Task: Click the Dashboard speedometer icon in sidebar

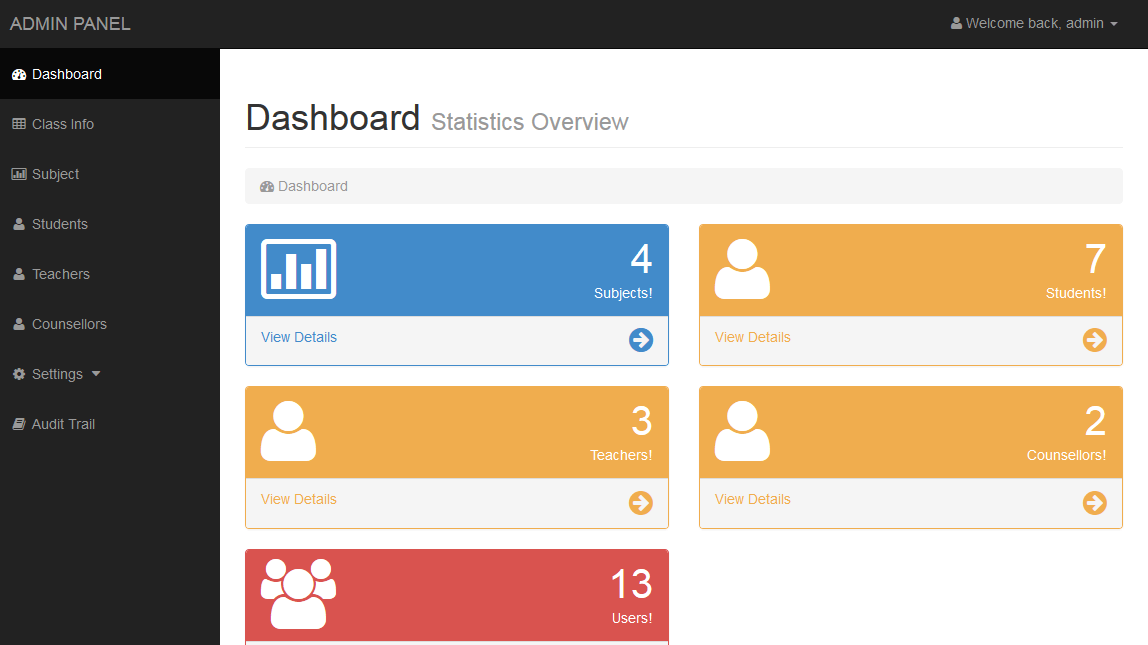Action: pyautogui.click(x=17, y=73)
